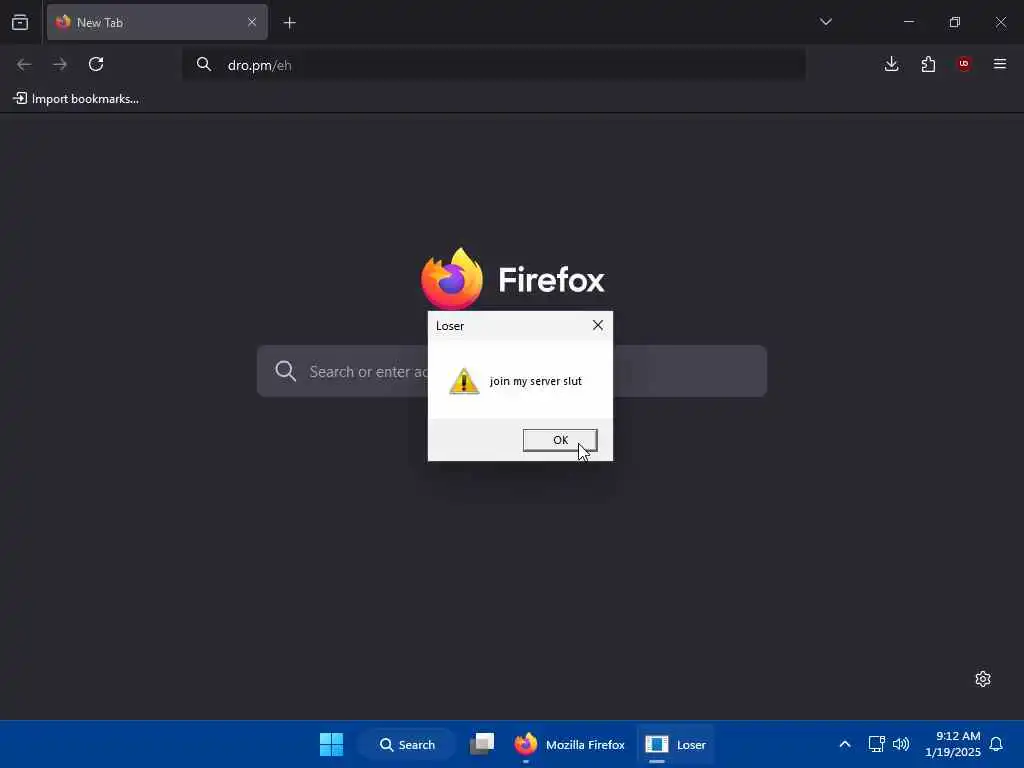Image resolution: width=1024 pixels, height=768 pixels.
Task: Open the Windows Start menu
Action: 331,744
